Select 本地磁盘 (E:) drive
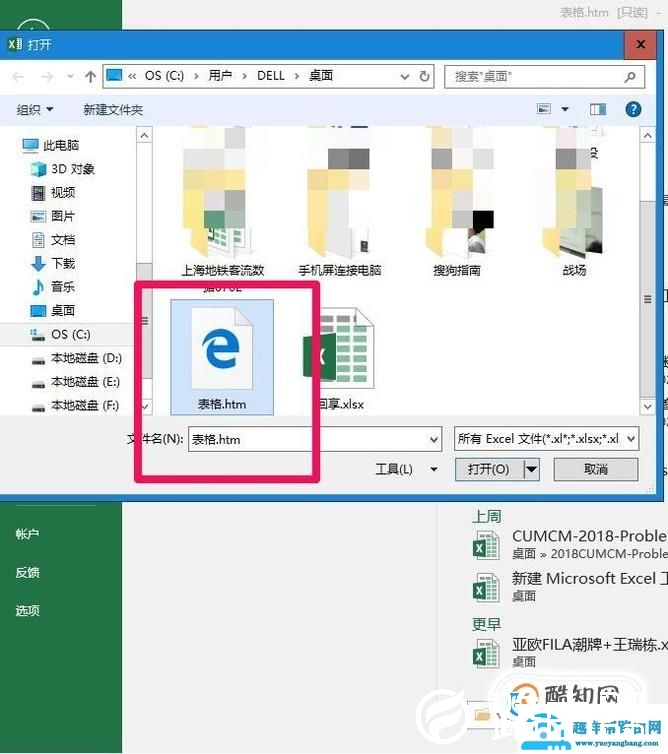 click(x=75, y=382)
